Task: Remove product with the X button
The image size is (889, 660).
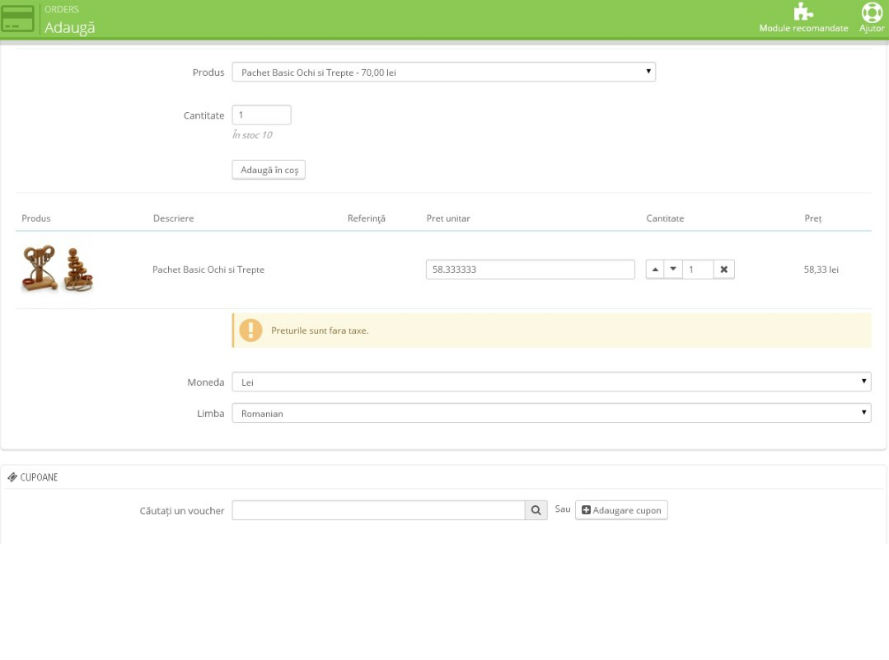Action: coord(724,270)
